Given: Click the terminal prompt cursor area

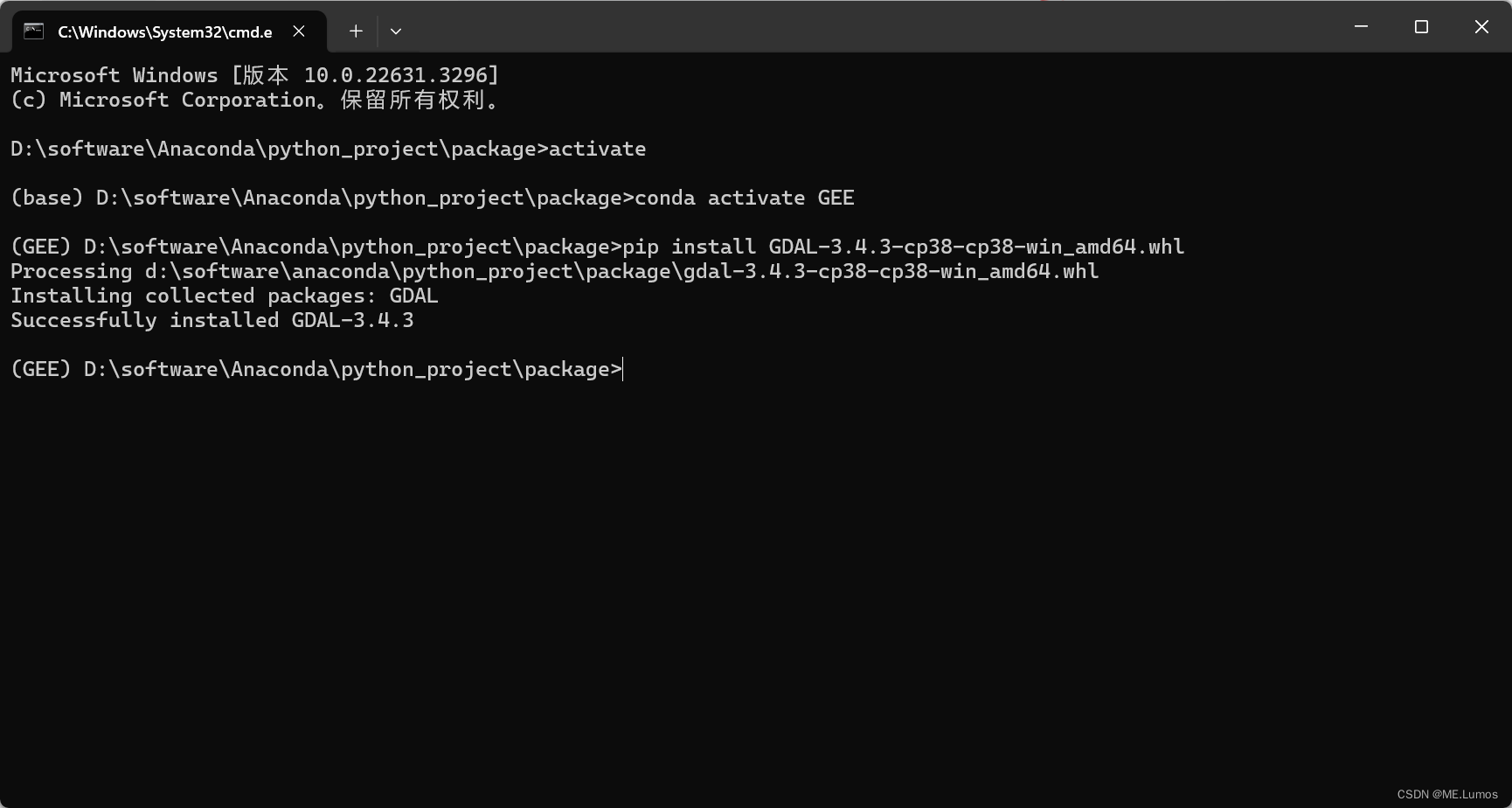Looking at the screenshot, I should click(x=622, y=368).
